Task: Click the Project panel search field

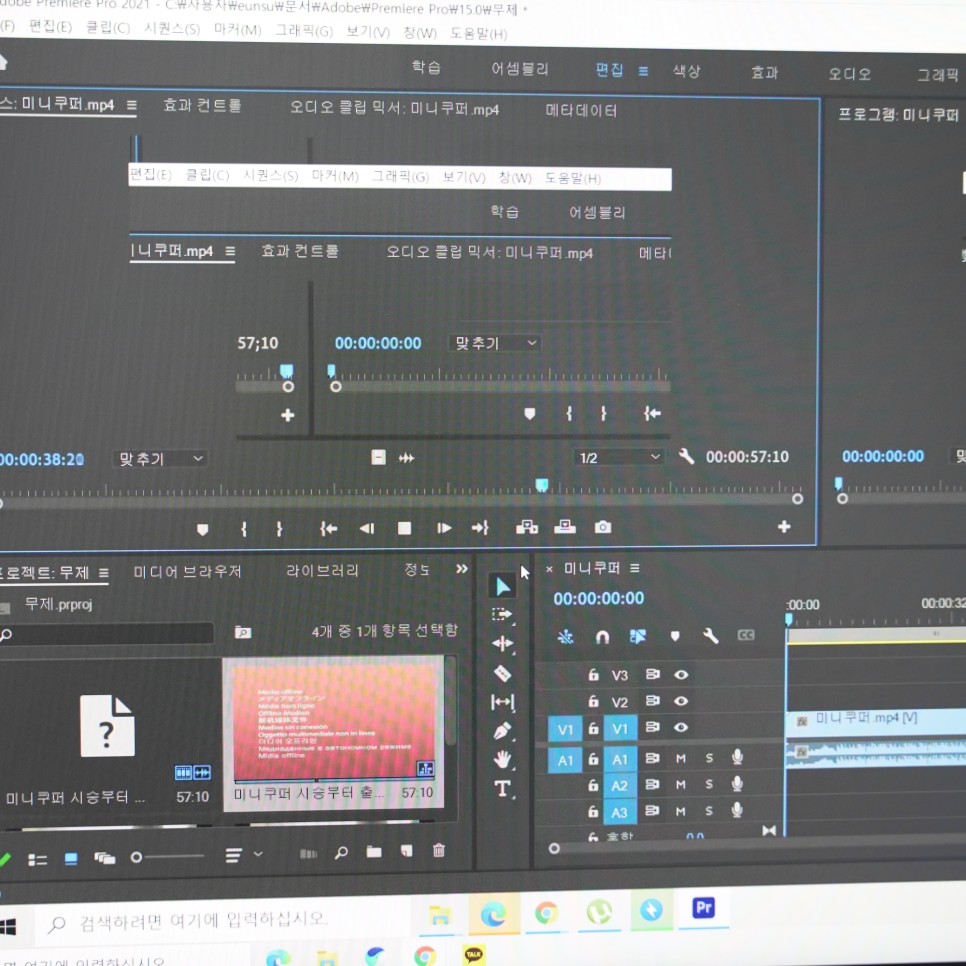Action: click(106, 633)
